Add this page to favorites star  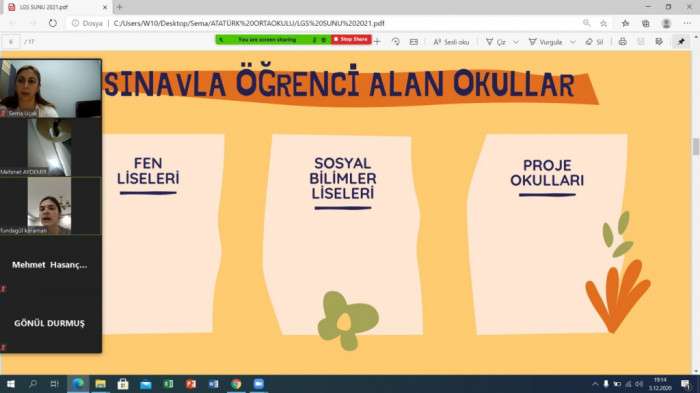coord(603,23)
